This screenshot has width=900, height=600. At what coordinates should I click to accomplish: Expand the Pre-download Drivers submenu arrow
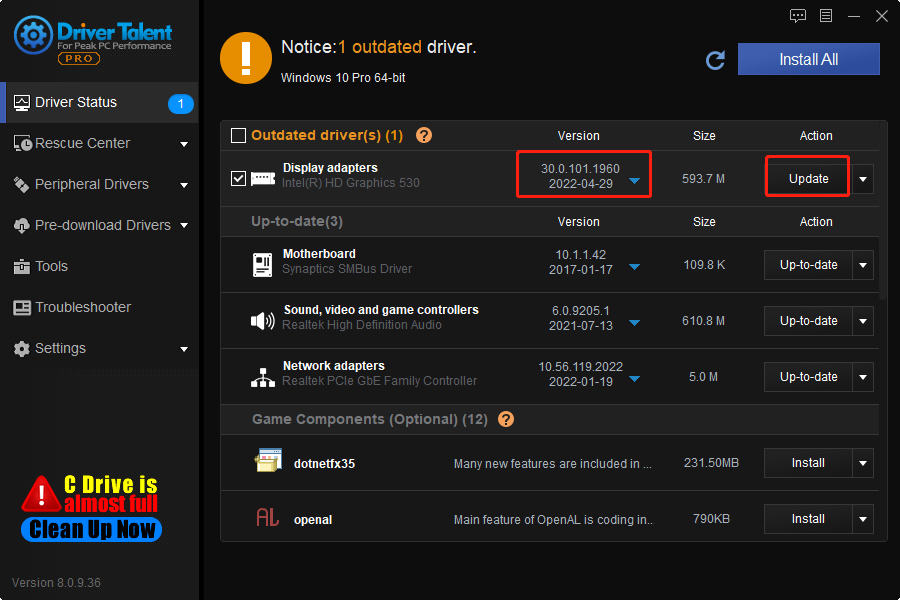click(x=184, y=226)
